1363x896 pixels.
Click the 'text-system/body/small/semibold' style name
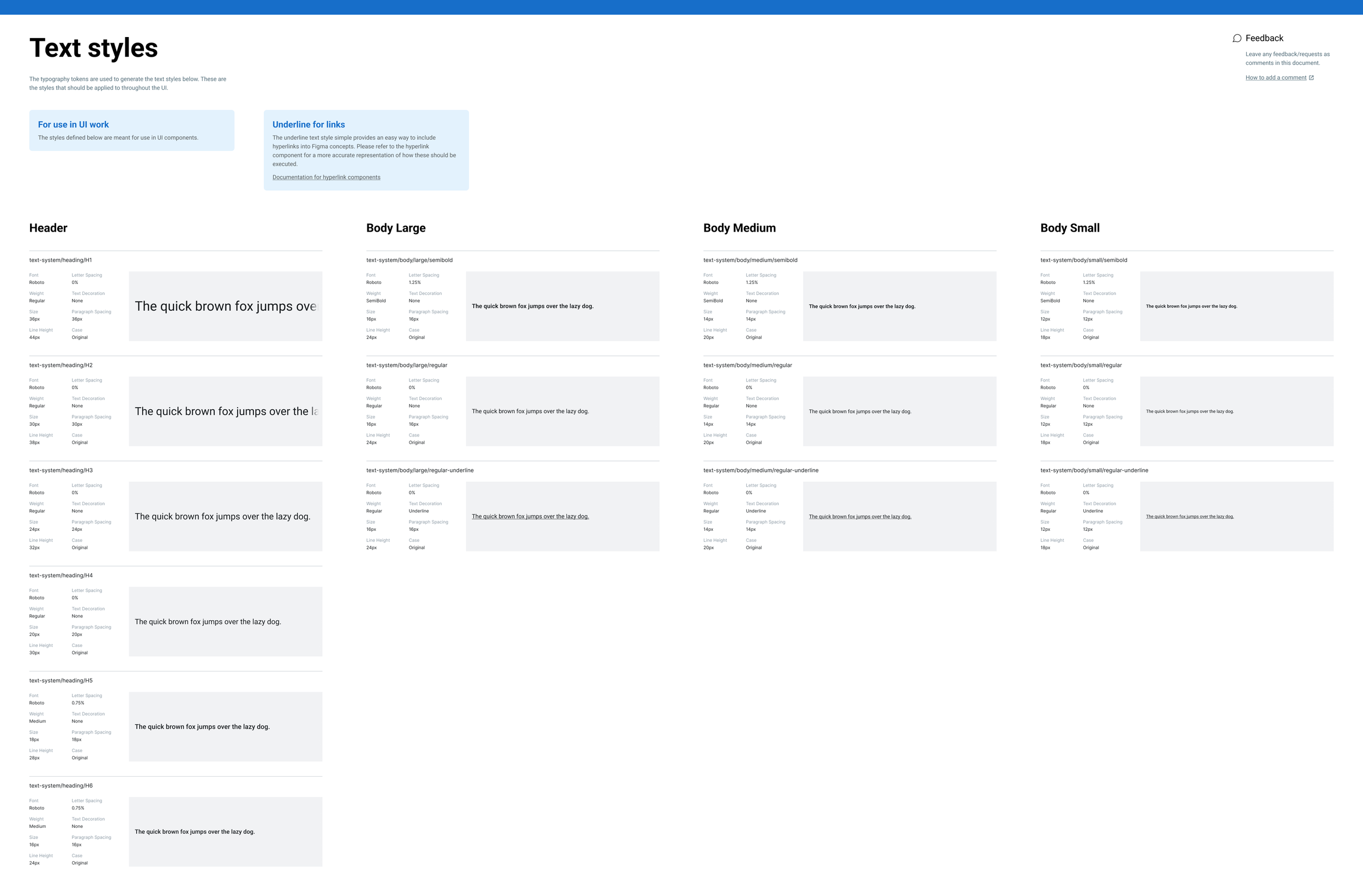tap(1083, 260)
